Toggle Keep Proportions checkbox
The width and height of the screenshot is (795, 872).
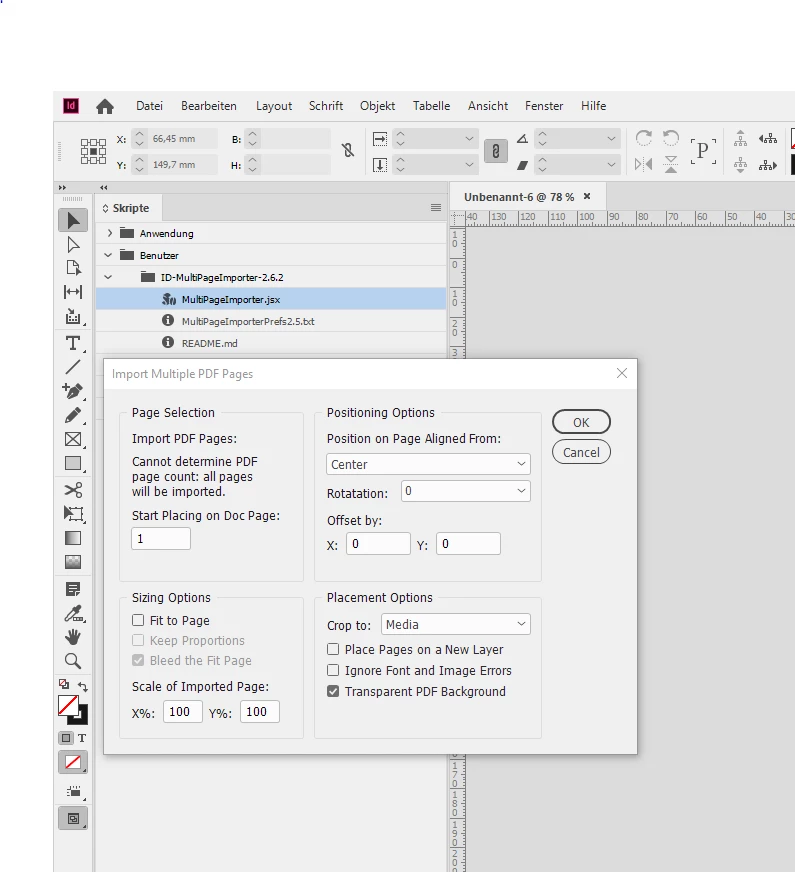coord(138,640)
